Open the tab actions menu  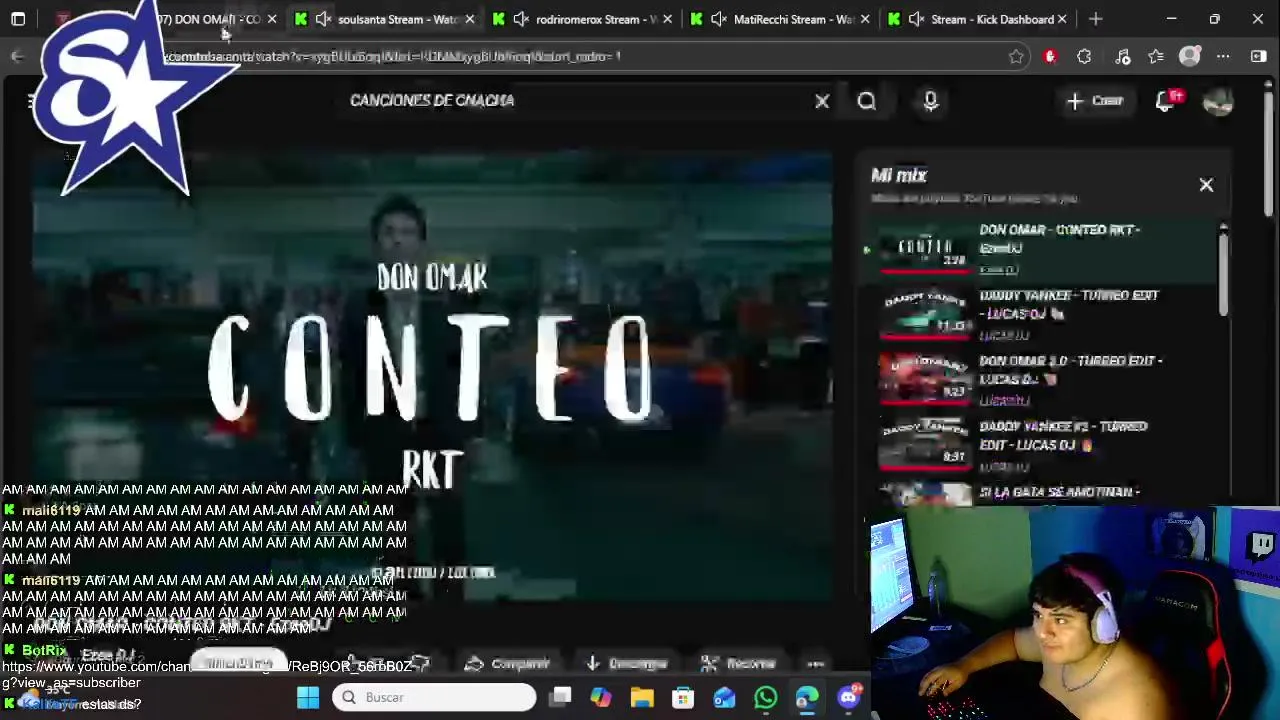pos(18,19)
